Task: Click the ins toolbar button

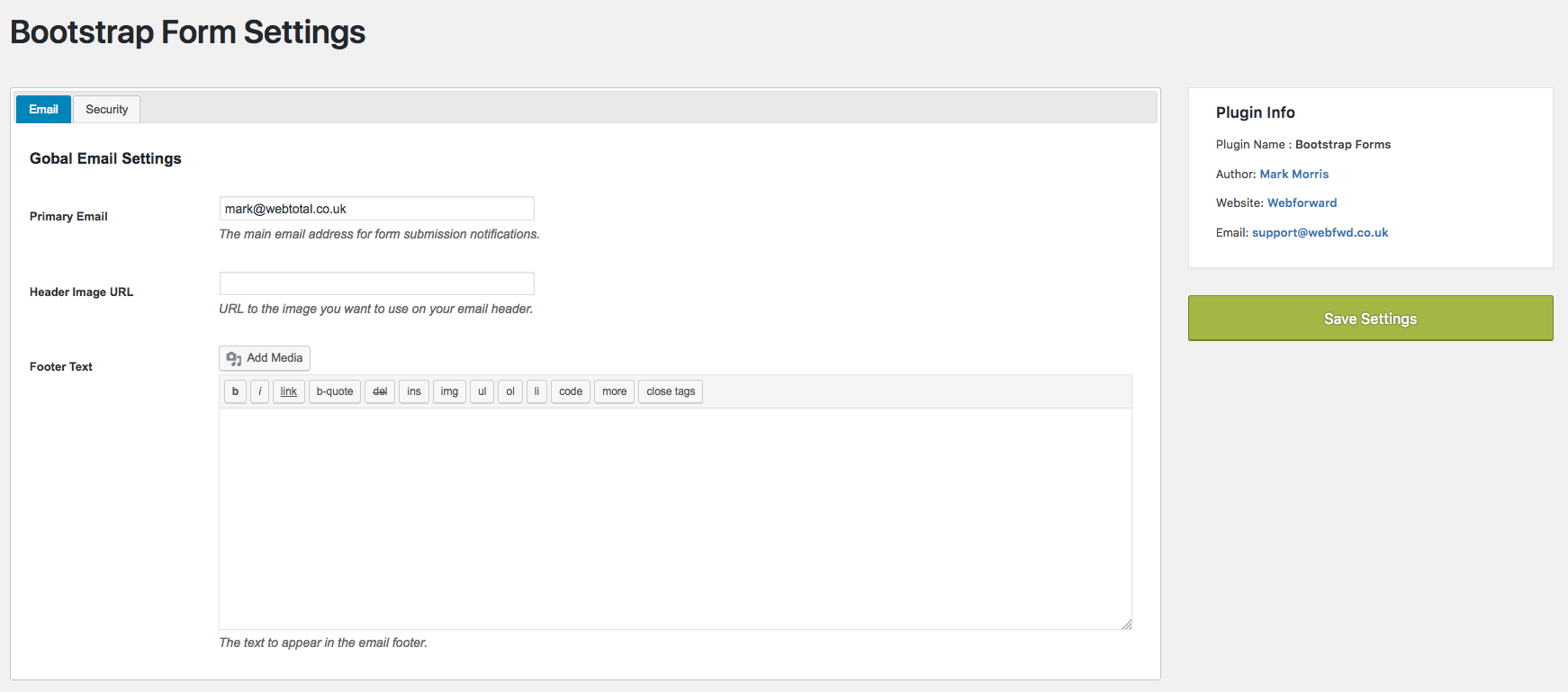Action: click(x=414, y=391)
